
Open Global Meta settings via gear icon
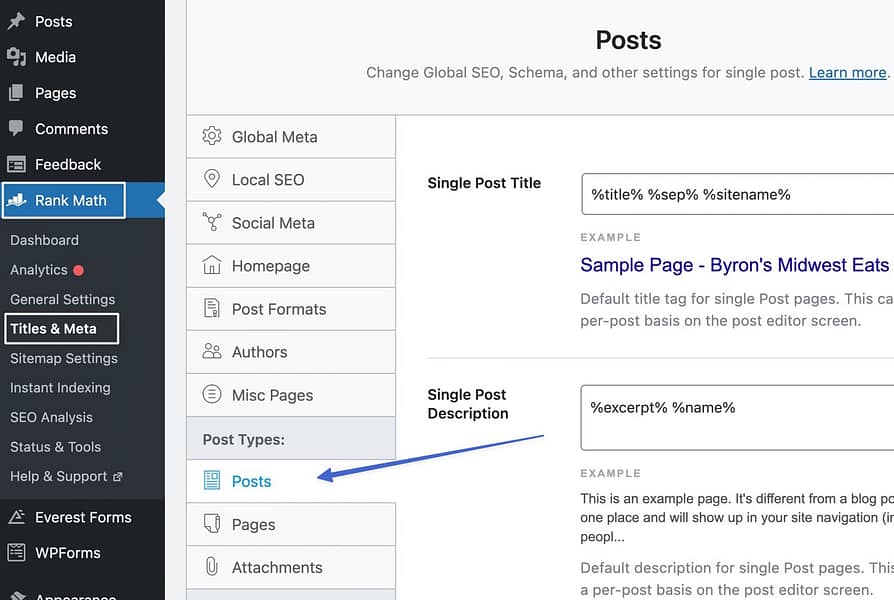pyautogui.click(x=211, y=136)
